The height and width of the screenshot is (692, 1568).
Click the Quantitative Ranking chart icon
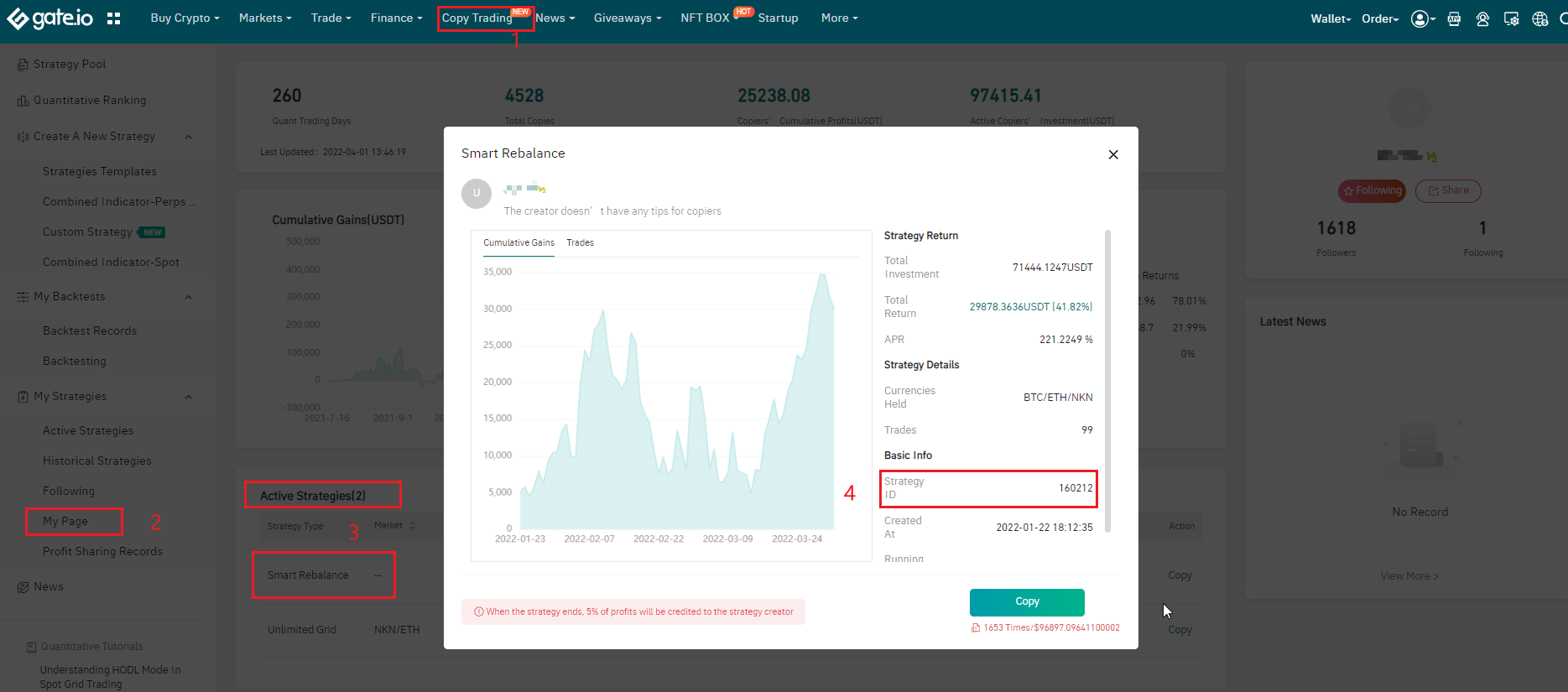[23, 101]
